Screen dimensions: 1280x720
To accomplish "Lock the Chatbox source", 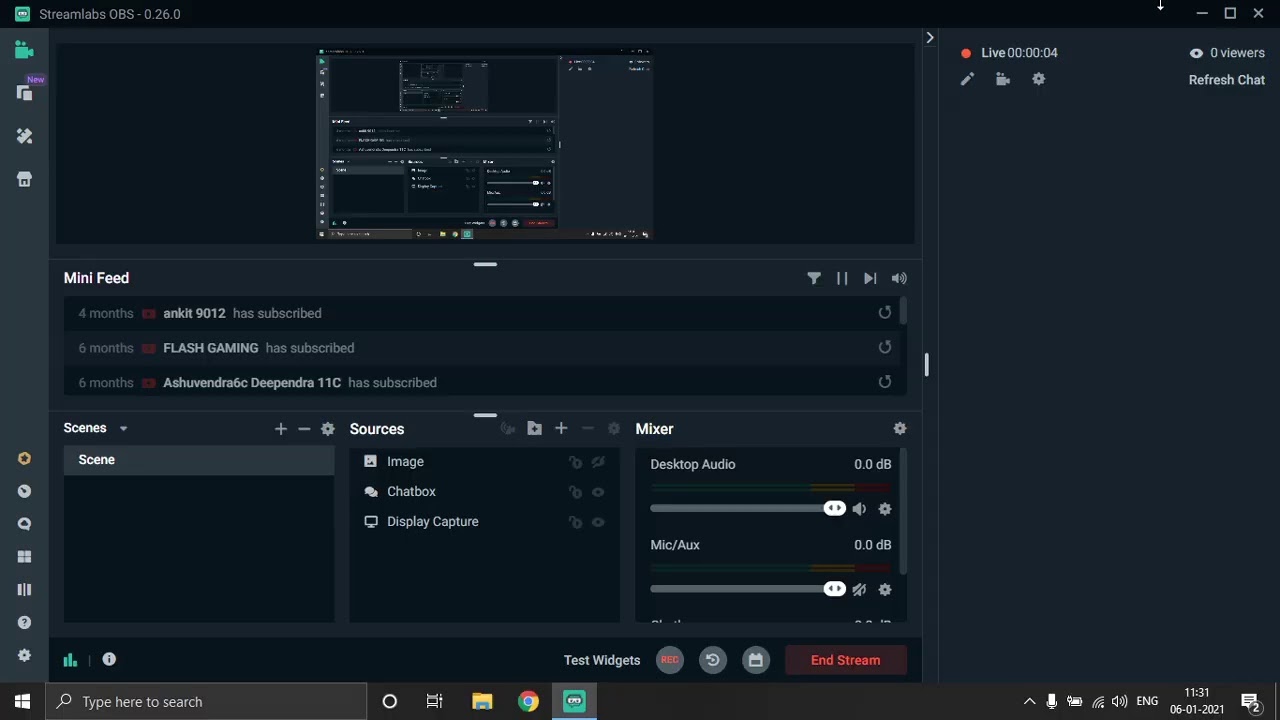I will (x=575, y=492).
